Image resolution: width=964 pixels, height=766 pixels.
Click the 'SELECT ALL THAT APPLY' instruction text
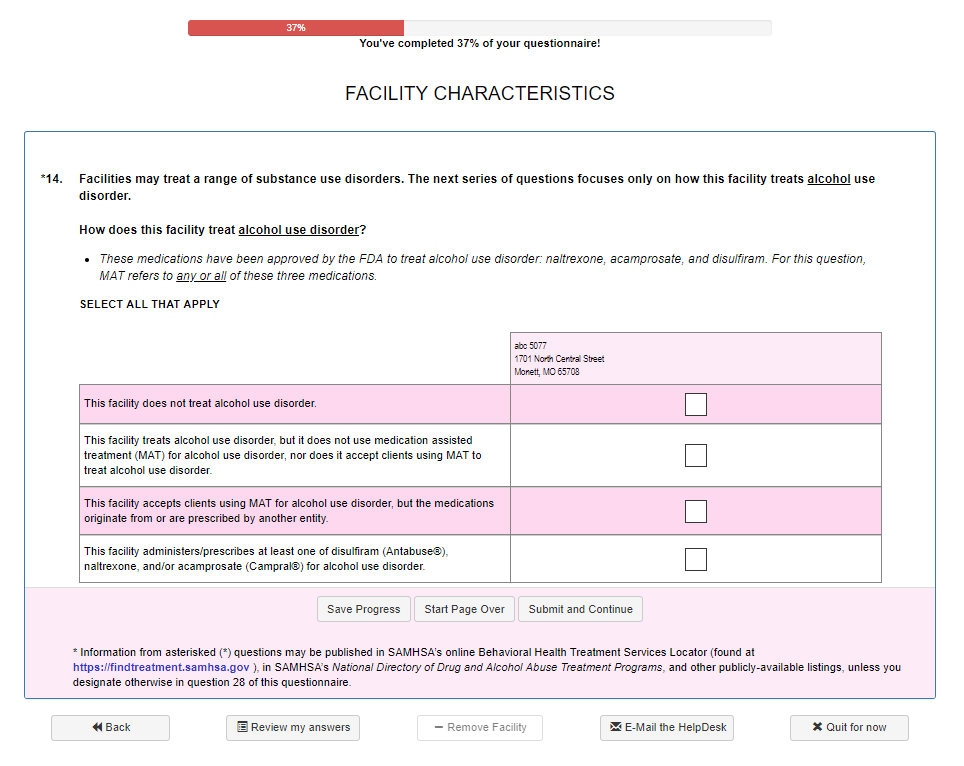click(150, 304)
